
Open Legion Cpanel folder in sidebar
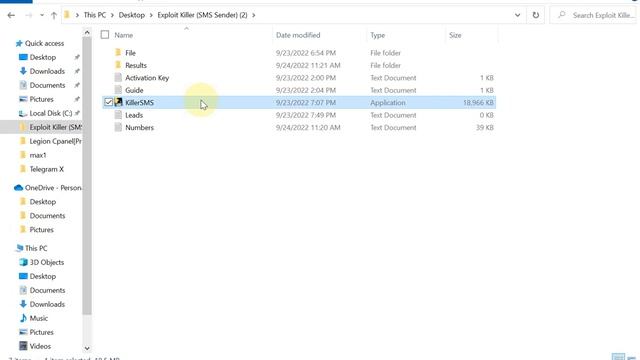(55, 141)
